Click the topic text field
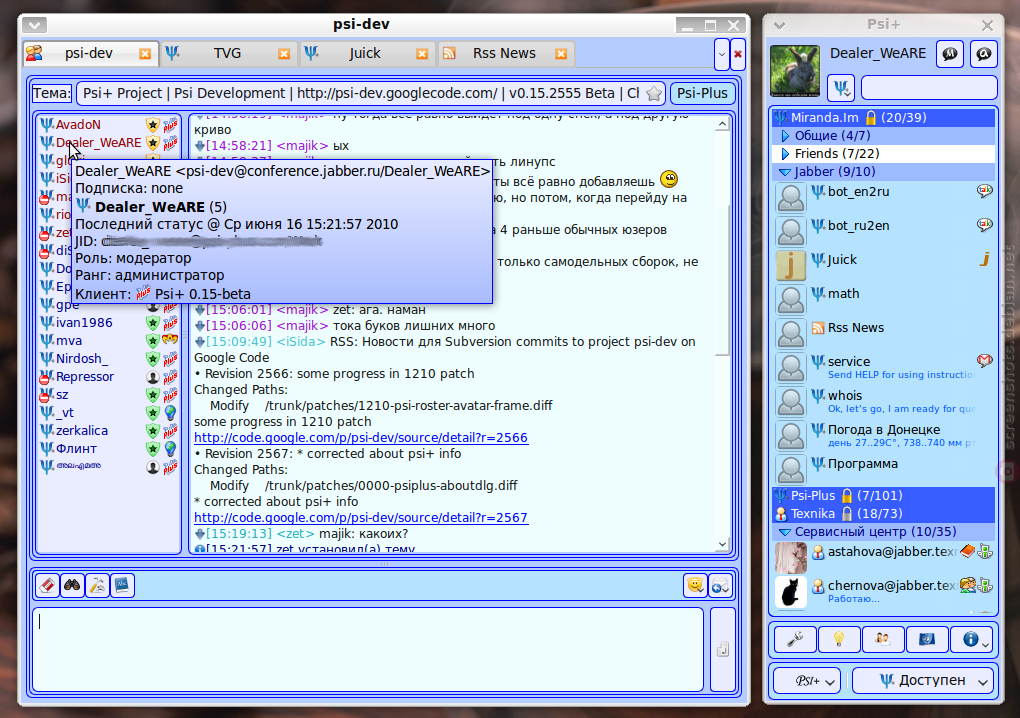Viewport: 1020px width, 718px height. [371, 94]
